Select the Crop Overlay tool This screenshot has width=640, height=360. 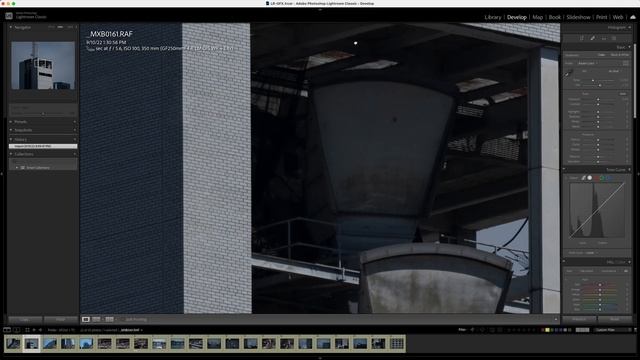(x=582, y=38)
